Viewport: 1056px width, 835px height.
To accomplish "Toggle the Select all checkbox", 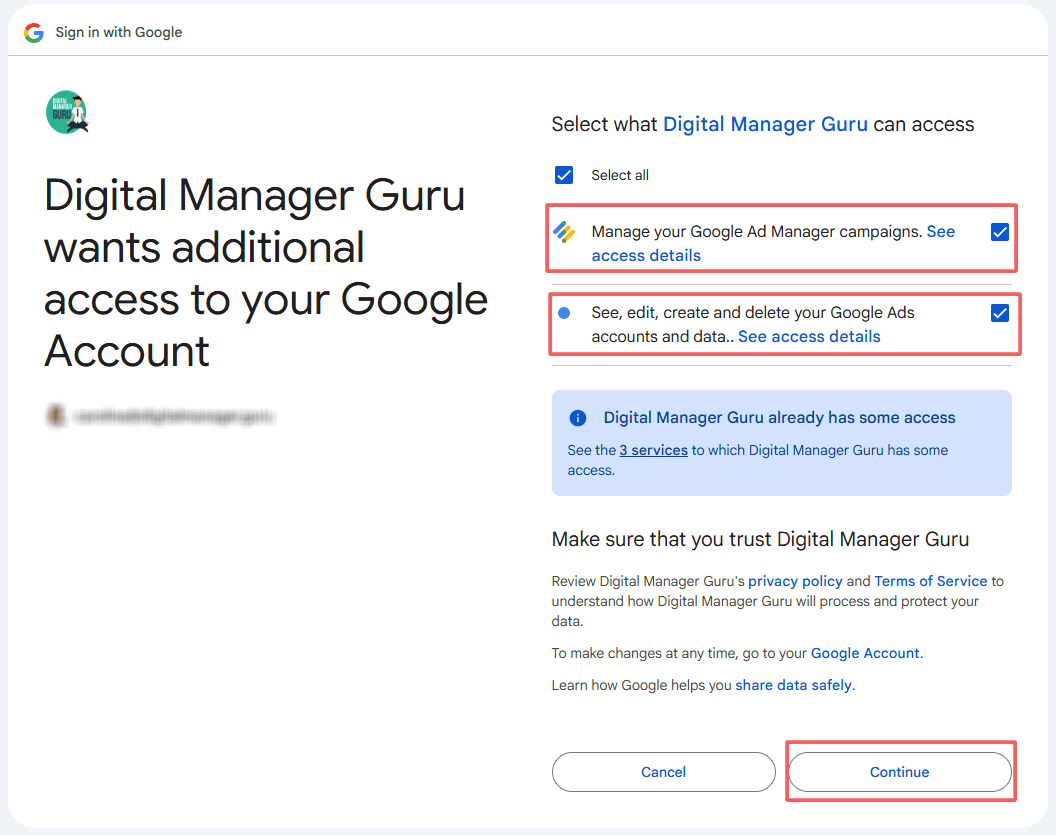I will [564, 175].
